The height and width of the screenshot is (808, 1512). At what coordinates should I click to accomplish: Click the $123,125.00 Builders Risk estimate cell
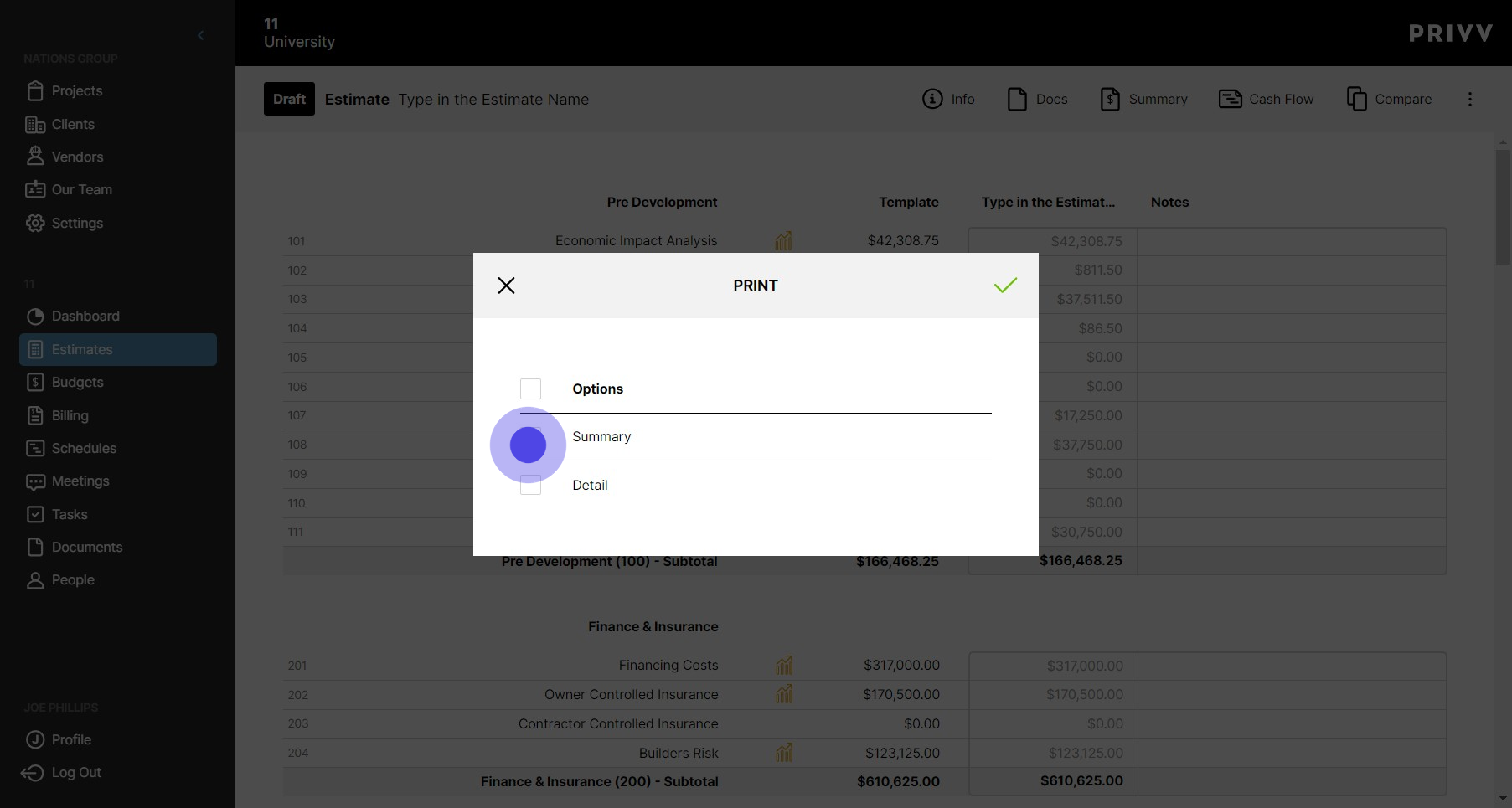tap(1053, 753)
